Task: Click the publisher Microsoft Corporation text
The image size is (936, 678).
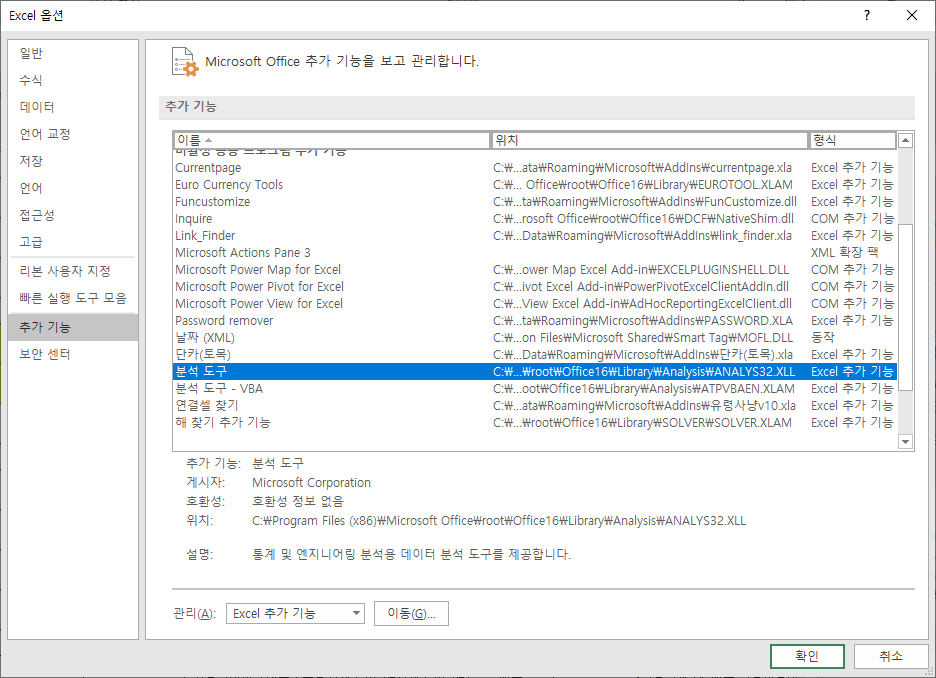Action: tap(311, 482)
